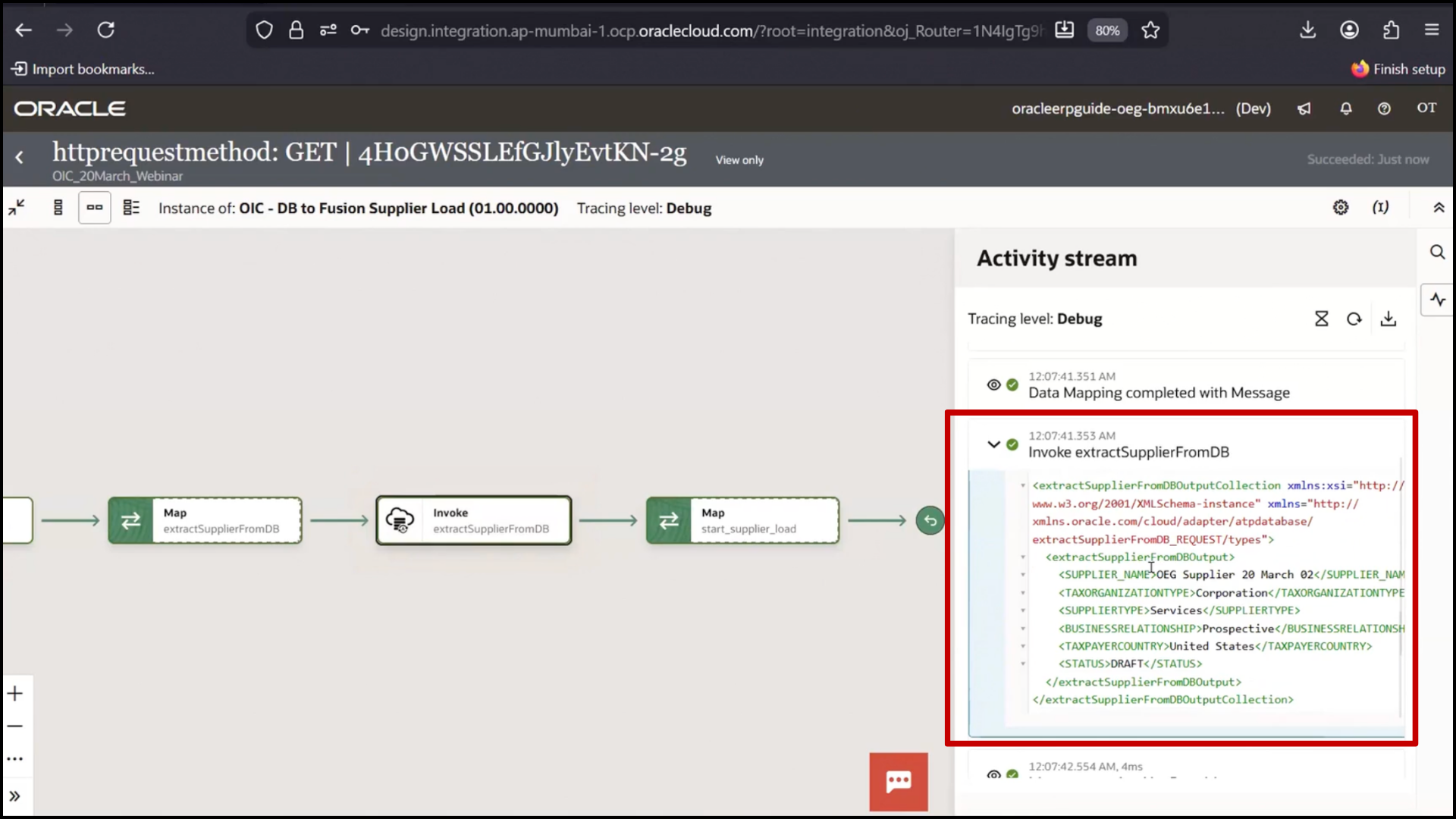Fold the TAXORGANIZATIONTYPE XML line
The width and height of the screenshot is (1456, 819).
[1023, 593]
